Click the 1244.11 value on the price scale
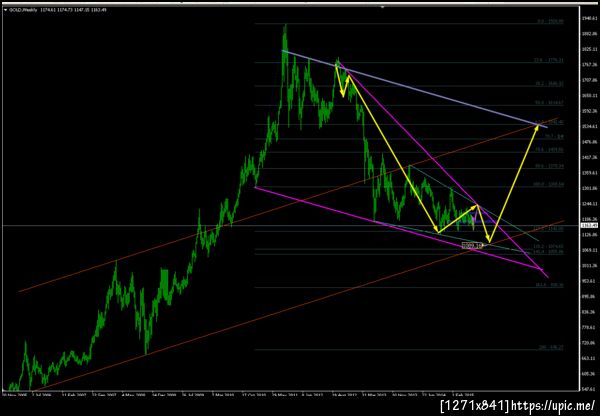Viewport: 600px width, 416px height. [589, 204]
